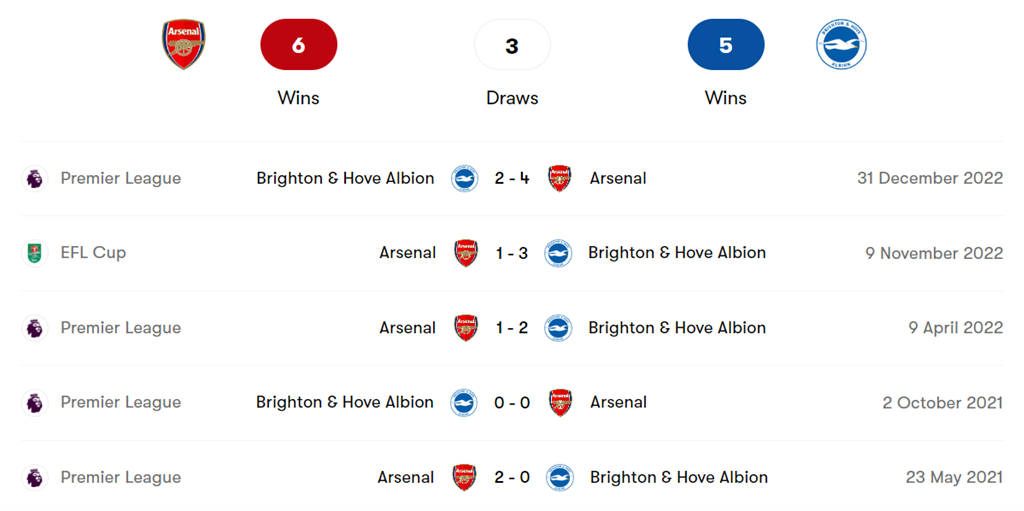Image resolution: width=1024 pixels, height=511 pixels.
Task: Open the 0 - 0 match score
Action: 512,403
